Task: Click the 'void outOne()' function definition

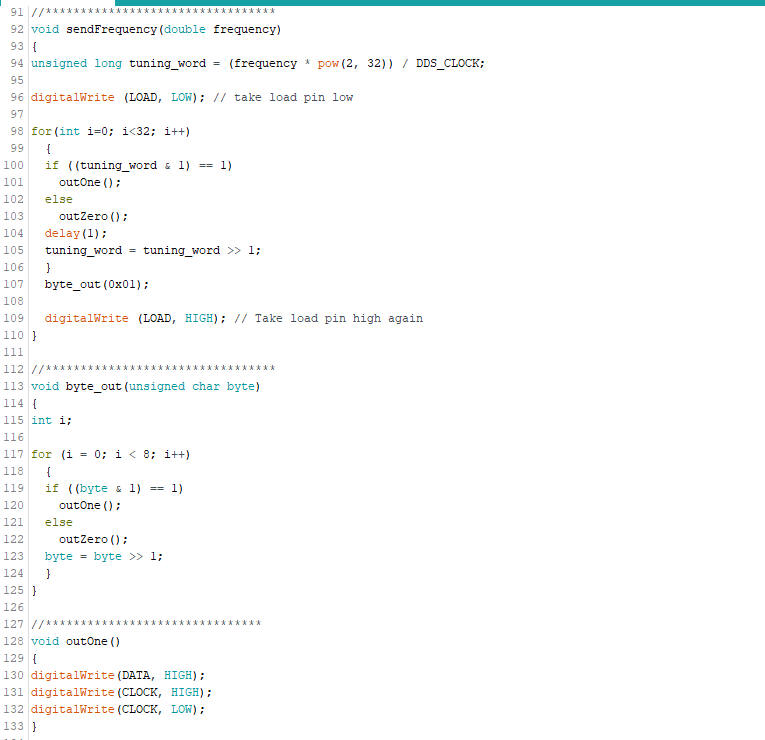Action: point(75,641)
